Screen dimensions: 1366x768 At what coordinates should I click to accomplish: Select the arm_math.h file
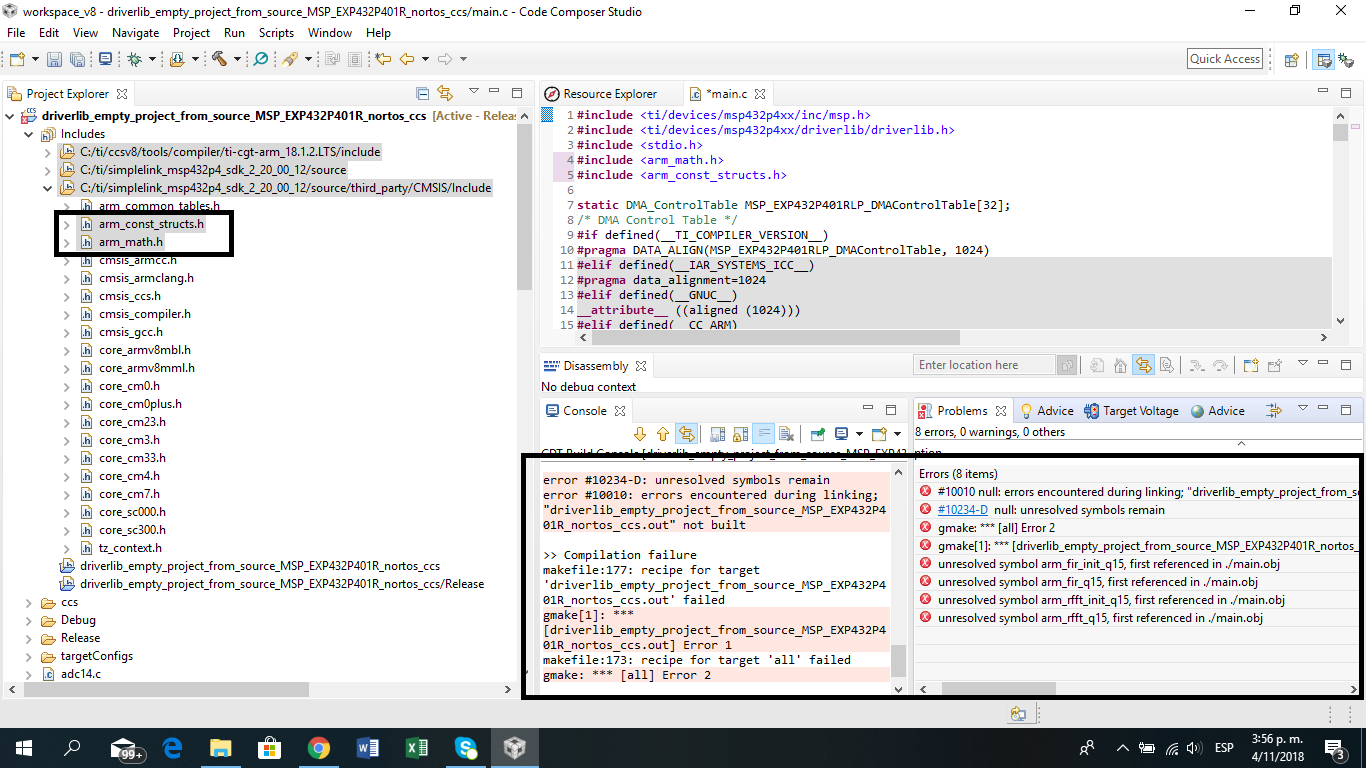tap(130, 242)
